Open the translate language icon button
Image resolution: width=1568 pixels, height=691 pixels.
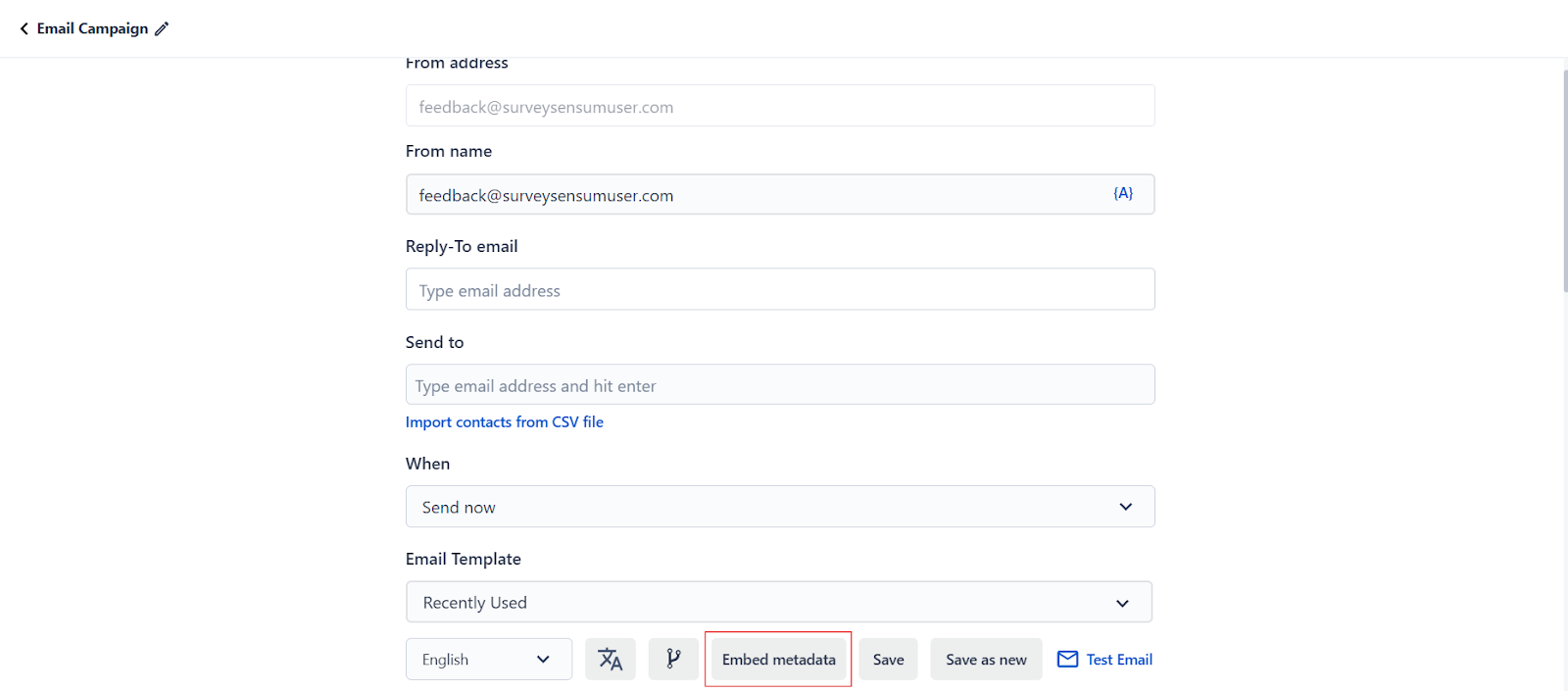611,660
